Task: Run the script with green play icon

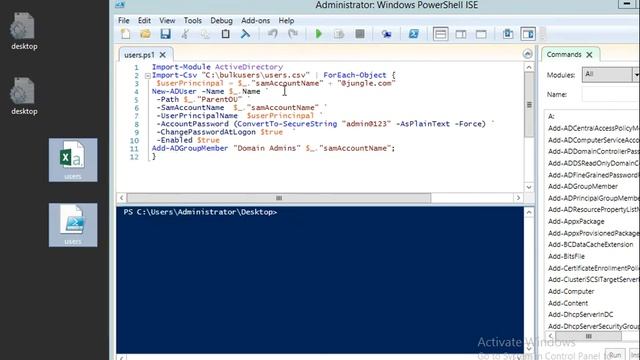Action: (319, 34)
